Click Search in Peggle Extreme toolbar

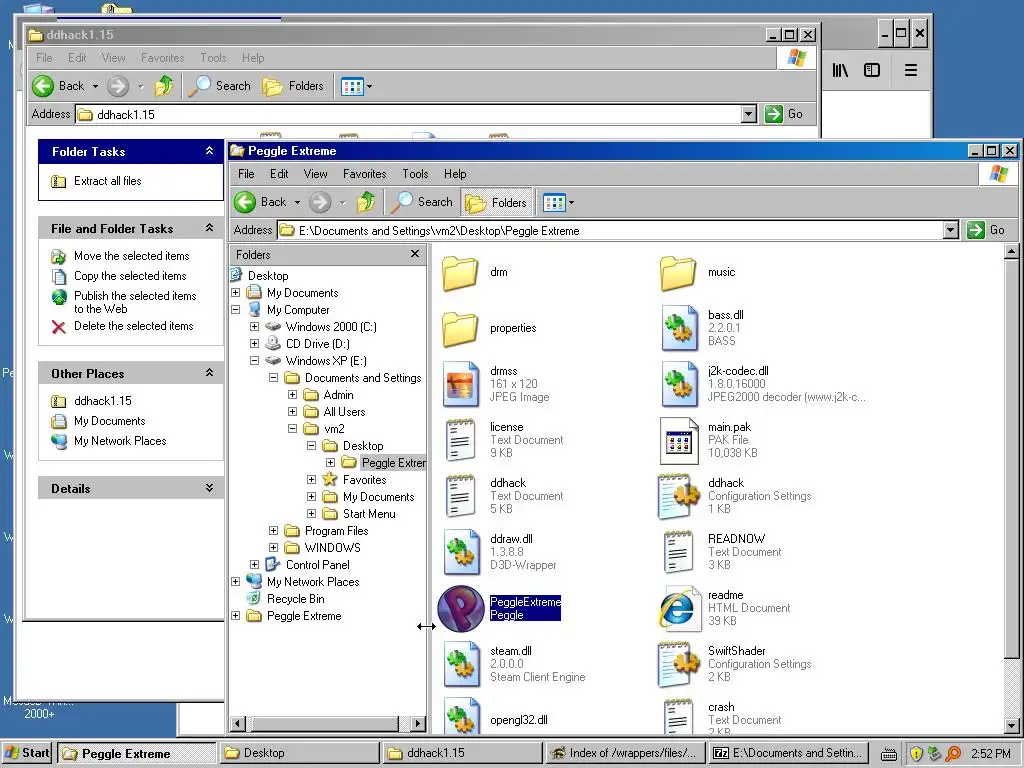[x=421, y=202]
